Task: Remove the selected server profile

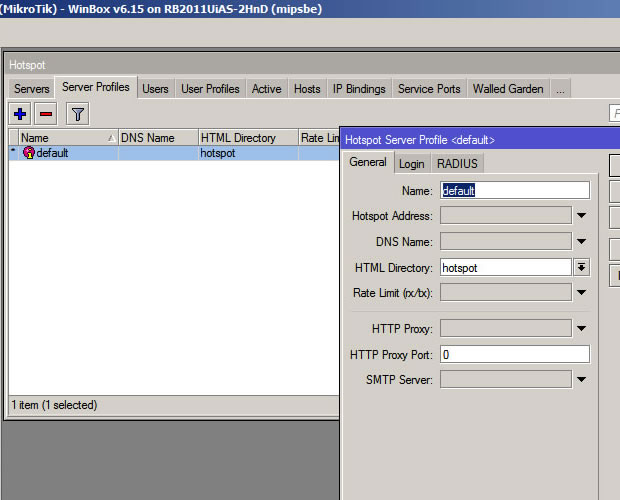Action: coord(46,114)
